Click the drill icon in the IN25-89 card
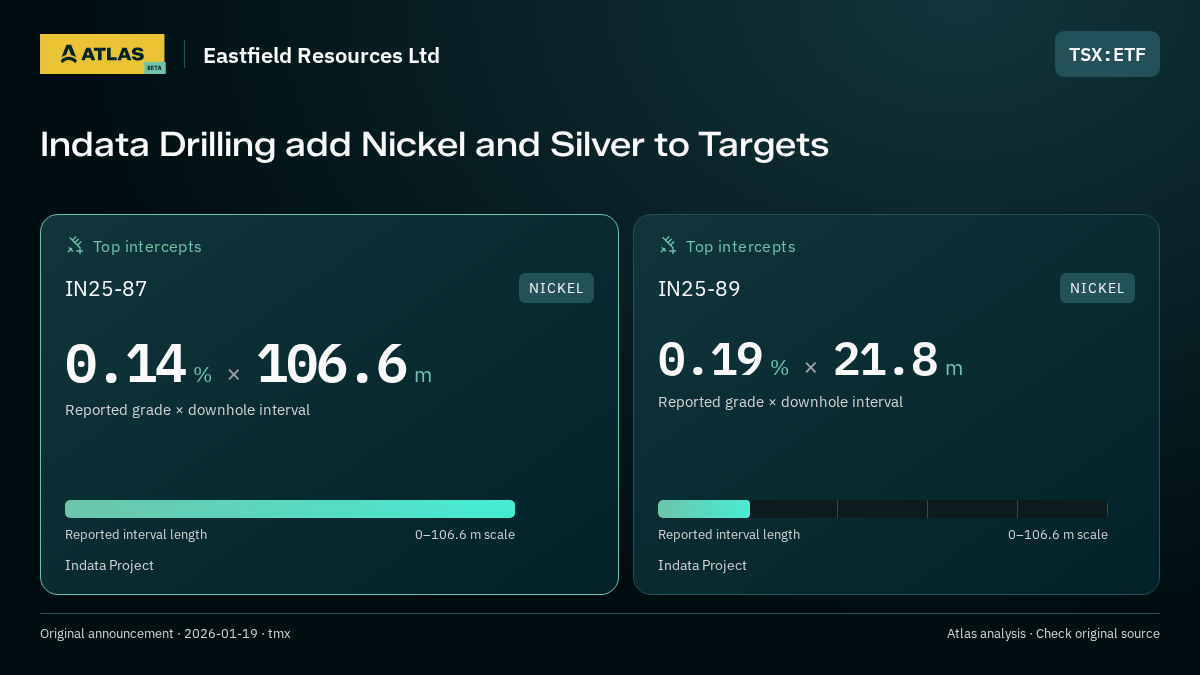Viewport: 1200px width, 675px height. pyautogui.click(x=668, y=245)
